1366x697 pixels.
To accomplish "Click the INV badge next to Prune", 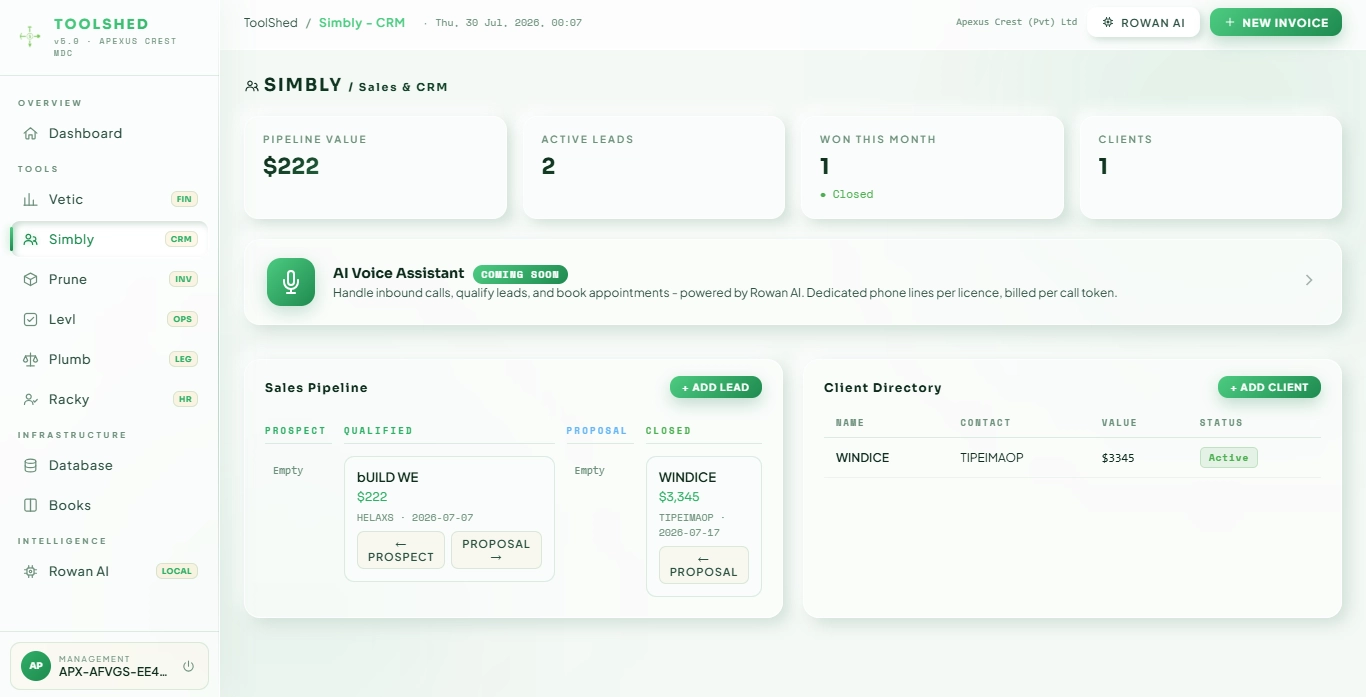I will (183, 279).
